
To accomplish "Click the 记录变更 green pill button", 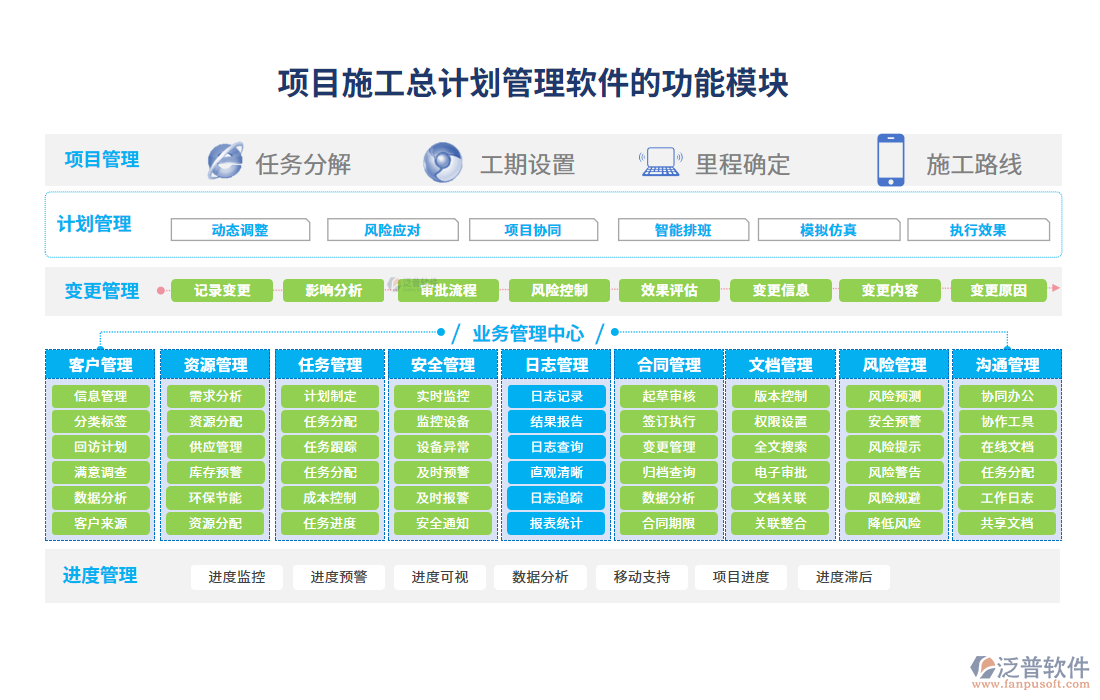I will pos(220,290).
